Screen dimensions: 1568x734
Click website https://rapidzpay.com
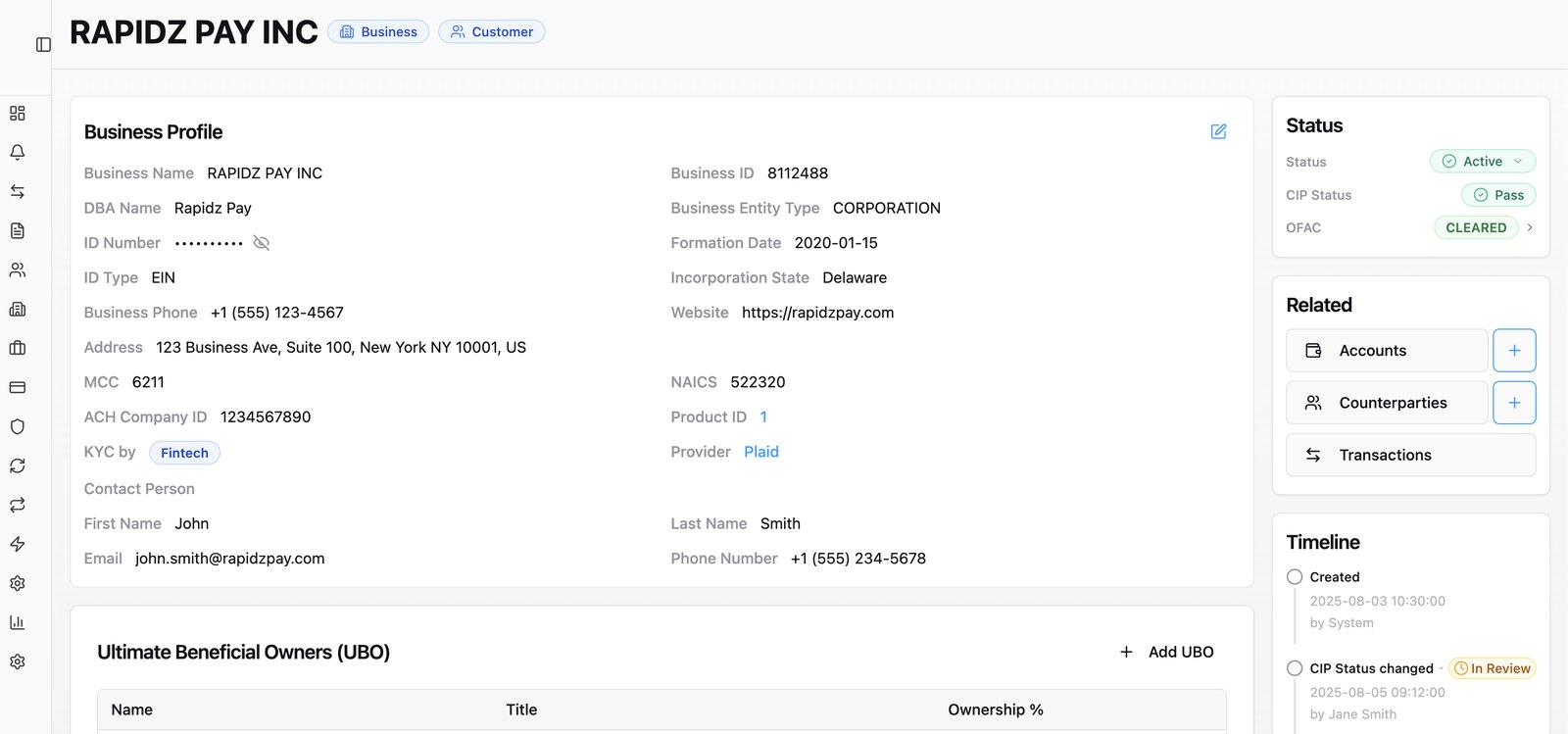818,313
